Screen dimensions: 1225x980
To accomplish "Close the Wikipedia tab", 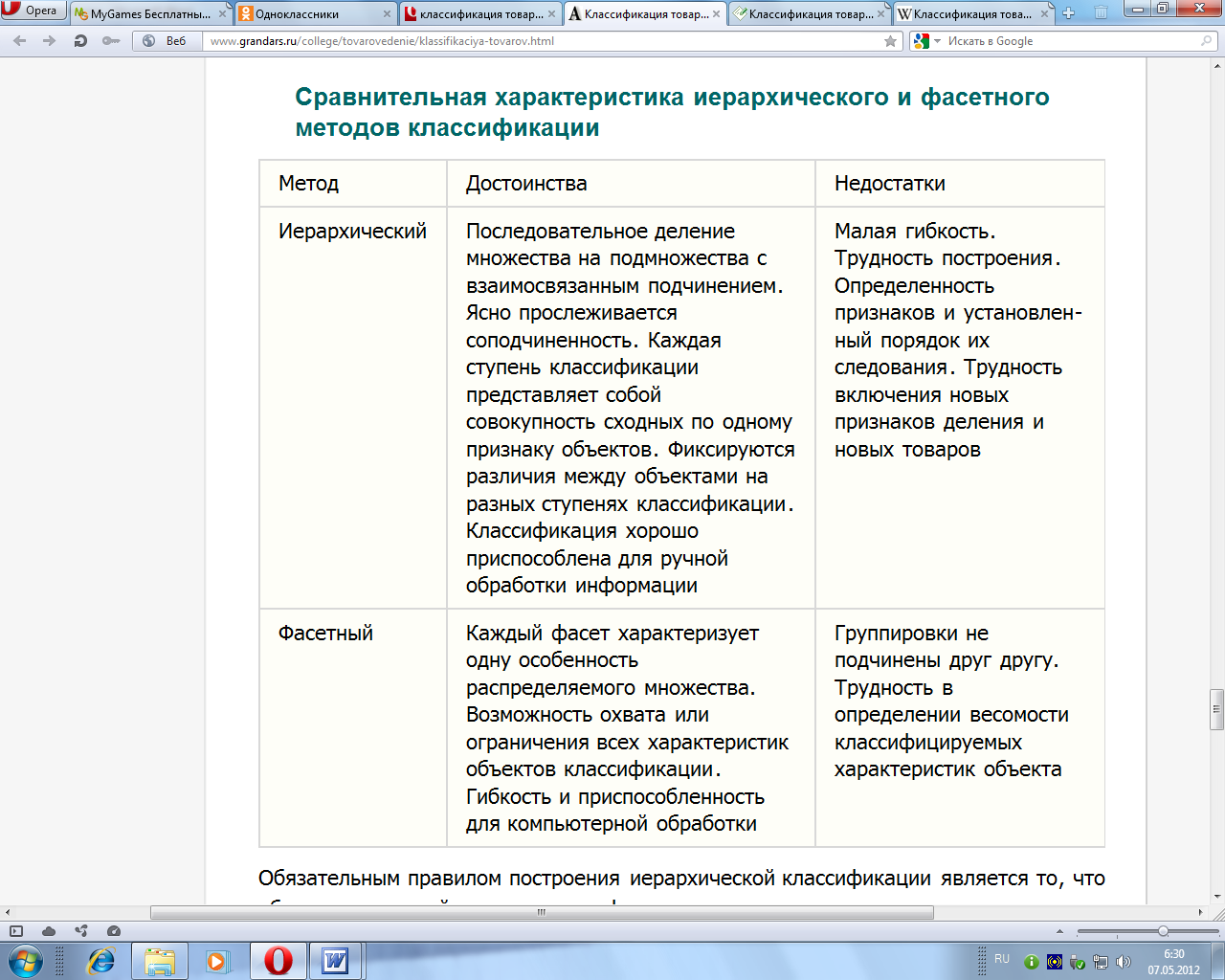I will pos(1045,14).
